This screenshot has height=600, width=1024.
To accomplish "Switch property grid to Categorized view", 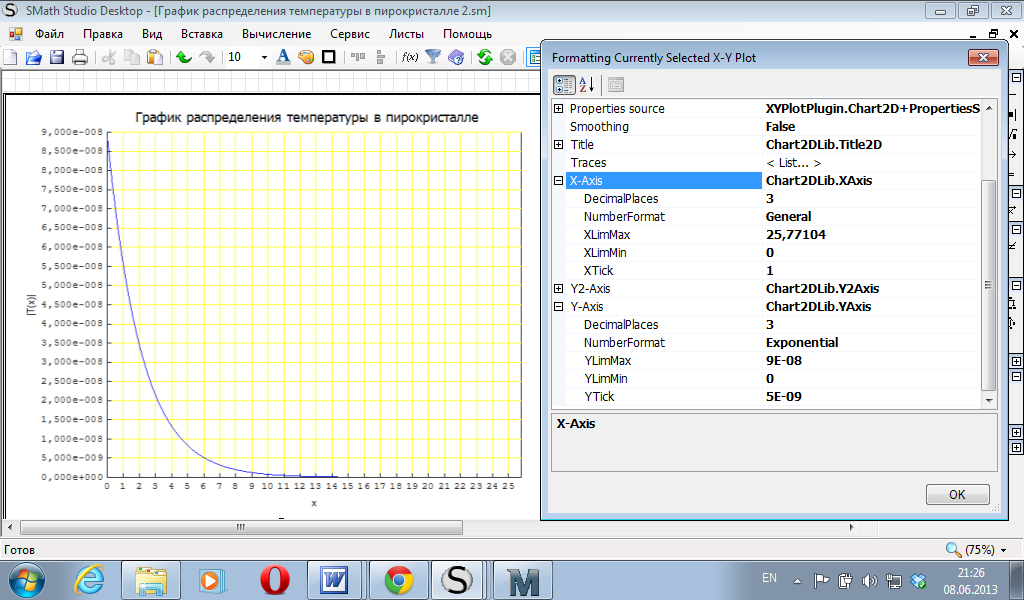I will tap(564, 85).
